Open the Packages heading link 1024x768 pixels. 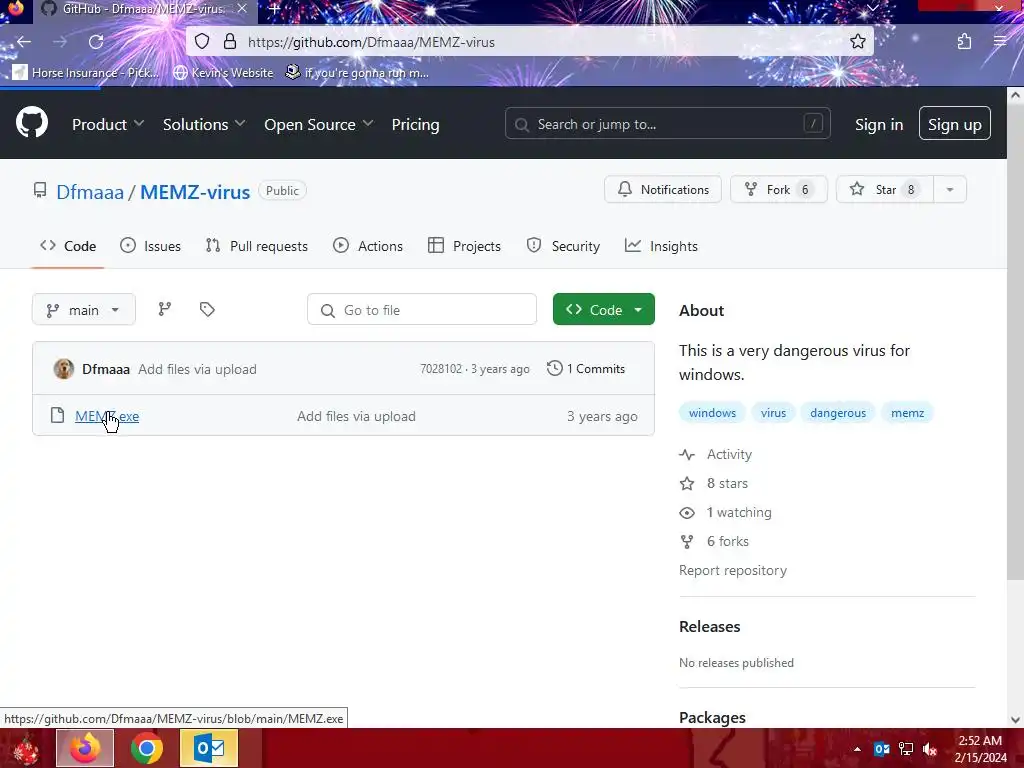712,717
